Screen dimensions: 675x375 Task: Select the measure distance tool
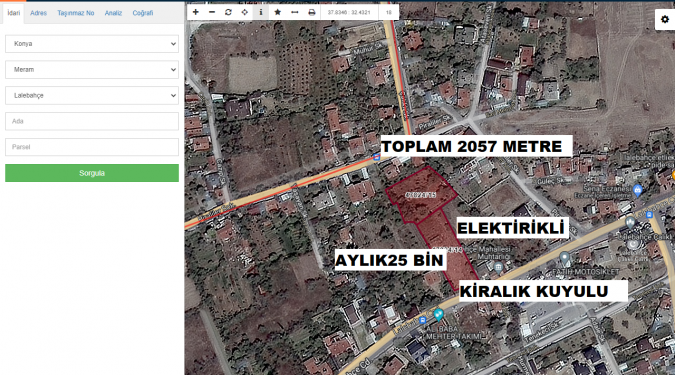tap(294, 12)
